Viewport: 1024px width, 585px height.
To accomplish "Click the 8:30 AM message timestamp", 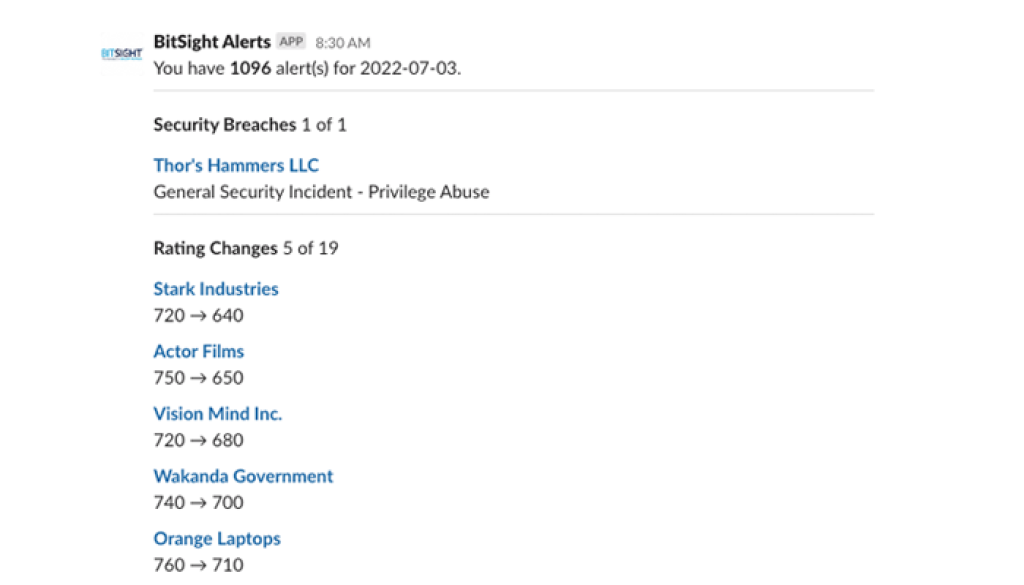I will pyautogui.click(x=341, y=42).
